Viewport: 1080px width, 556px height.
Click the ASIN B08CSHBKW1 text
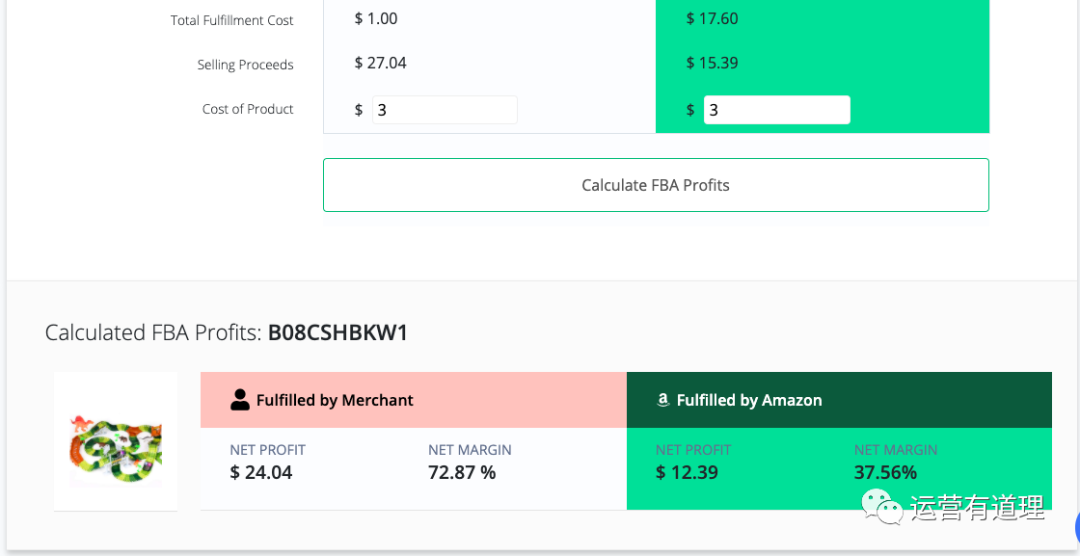338,333
